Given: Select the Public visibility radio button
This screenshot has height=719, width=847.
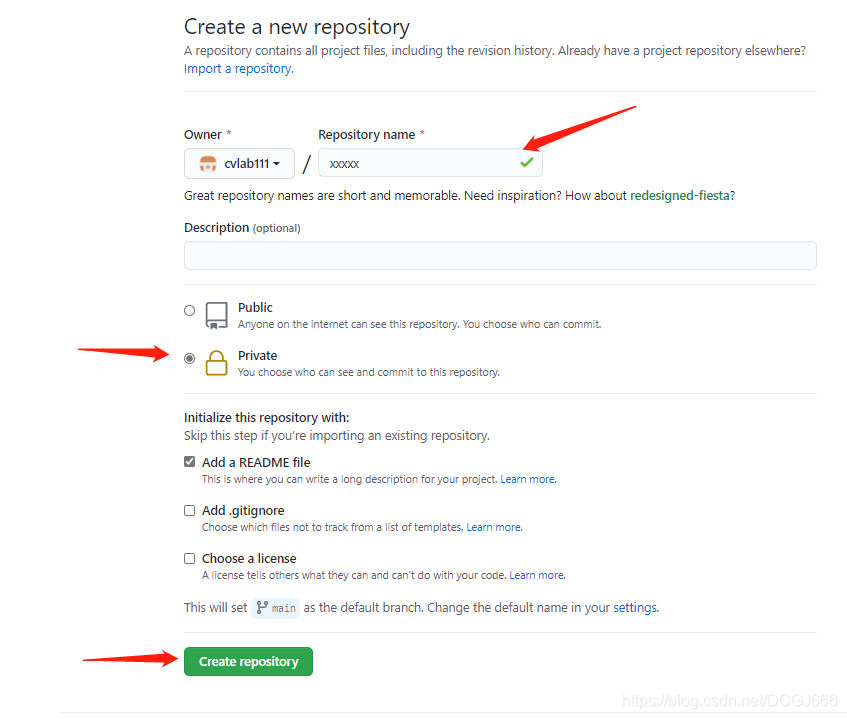Looking at the screenshot, I should [x=190, y=311].
